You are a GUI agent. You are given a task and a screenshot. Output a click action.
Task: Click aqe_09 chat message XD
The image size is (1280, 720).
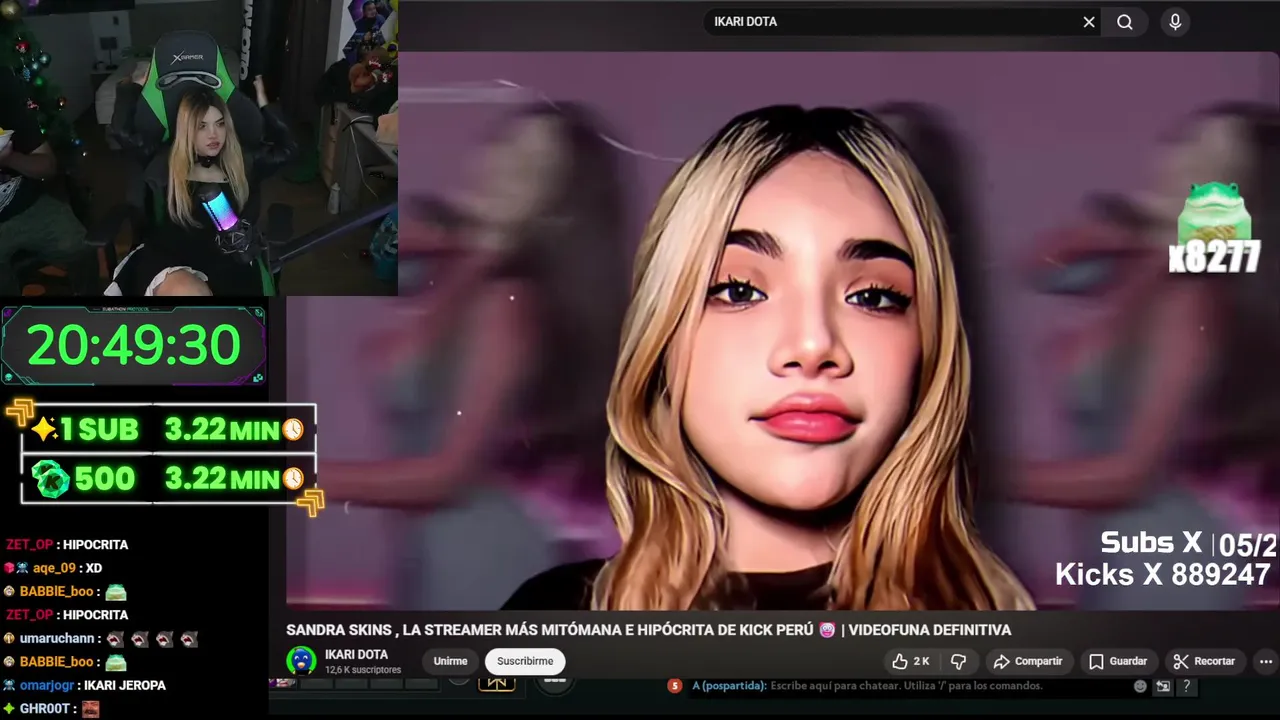click(93, 568)
